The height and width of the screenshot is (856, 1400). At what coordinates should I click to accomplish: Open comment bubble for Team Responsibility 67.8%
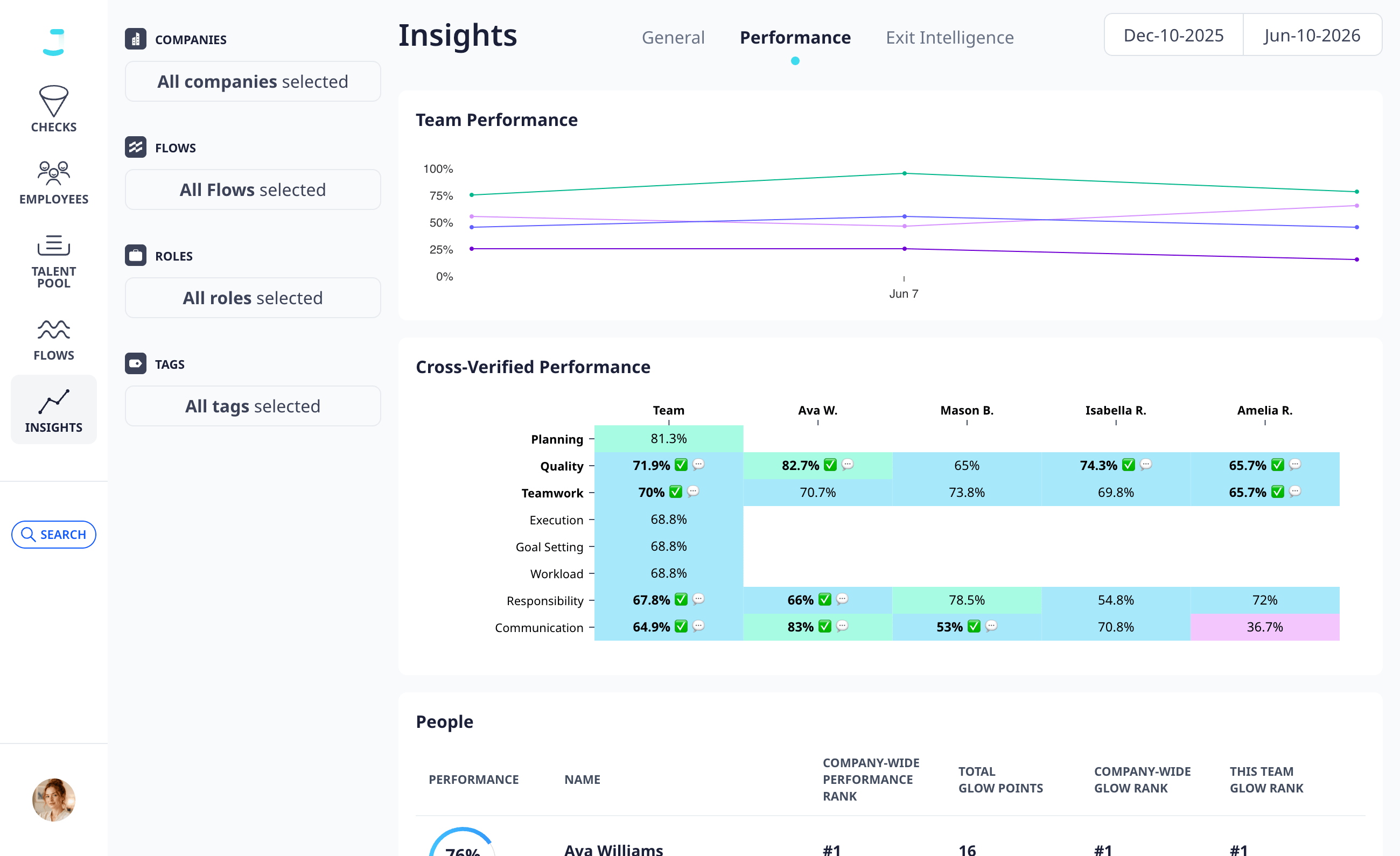[x=699, y=599]
